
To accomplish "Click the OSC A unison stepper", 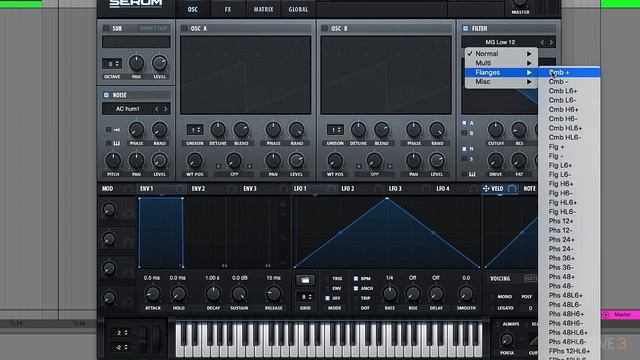I will [x=195, y=130].
